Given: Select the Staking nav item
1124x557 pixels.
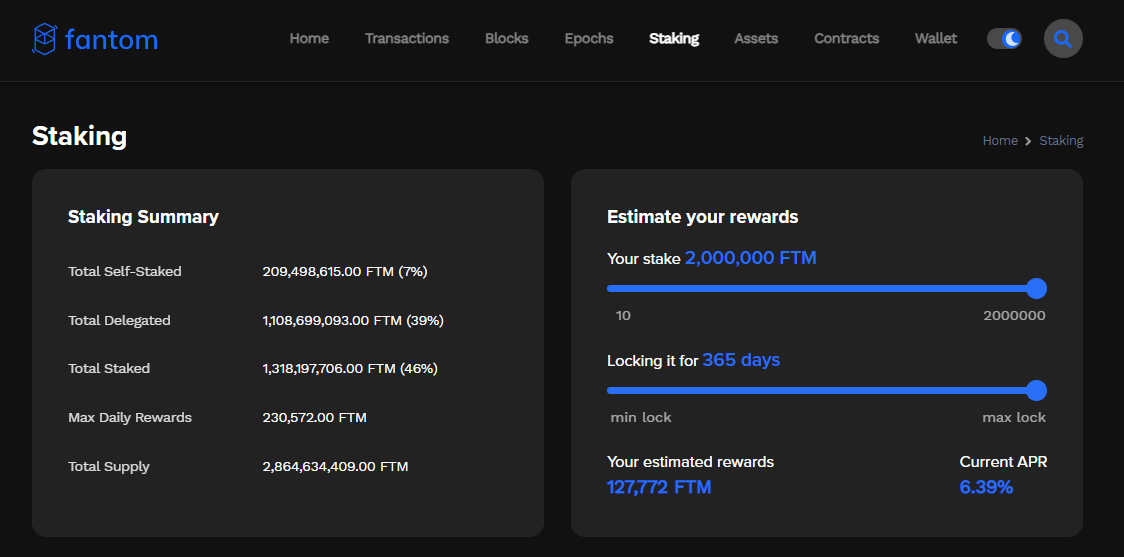Looking at the screenshot, I should [674, 39].
